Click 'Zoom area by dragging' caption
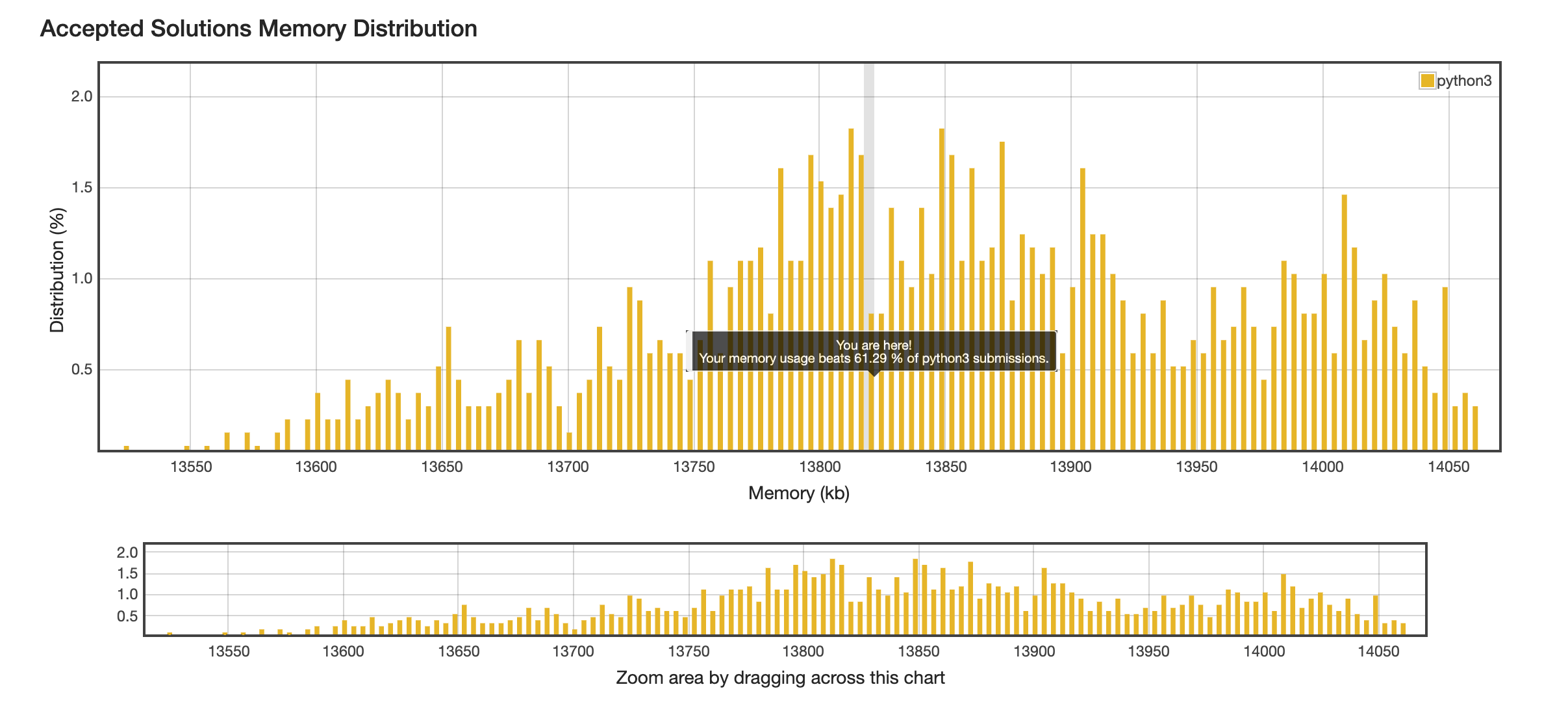Screen dimensions: 1568x702 [x=779, y=678]
